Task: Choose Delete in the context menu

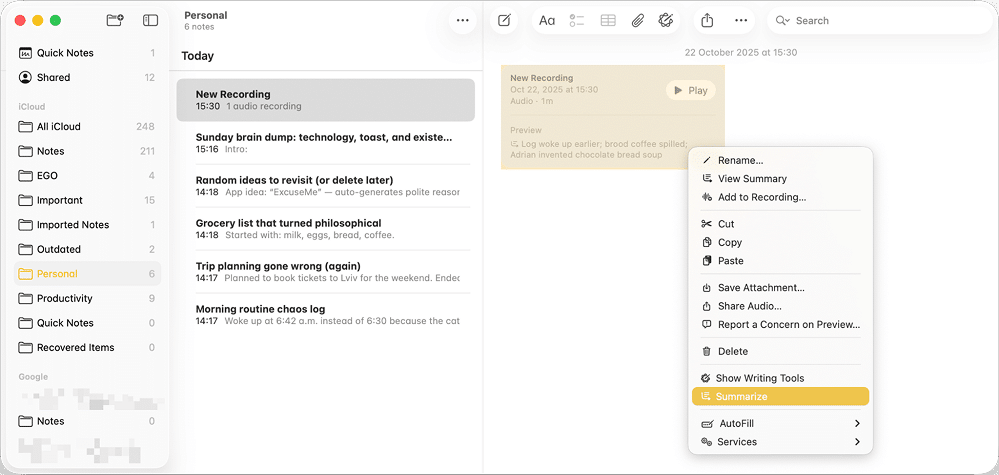Action: 780,351
